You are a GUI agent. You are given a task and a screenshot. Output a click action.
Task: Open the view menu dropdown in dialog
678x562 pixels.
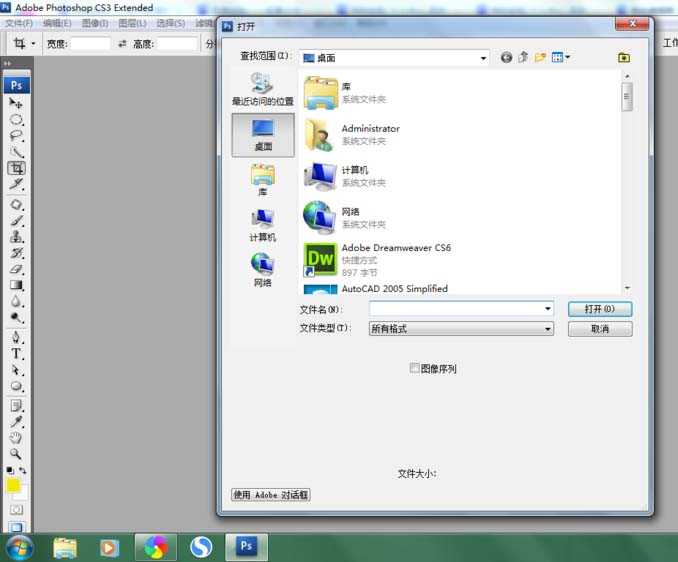[x=561, y=58]
